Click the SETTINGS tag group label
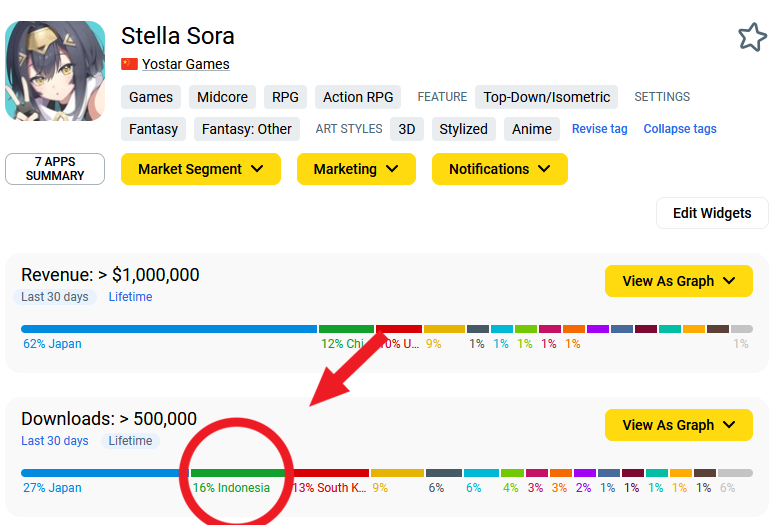 coord(662,97)
